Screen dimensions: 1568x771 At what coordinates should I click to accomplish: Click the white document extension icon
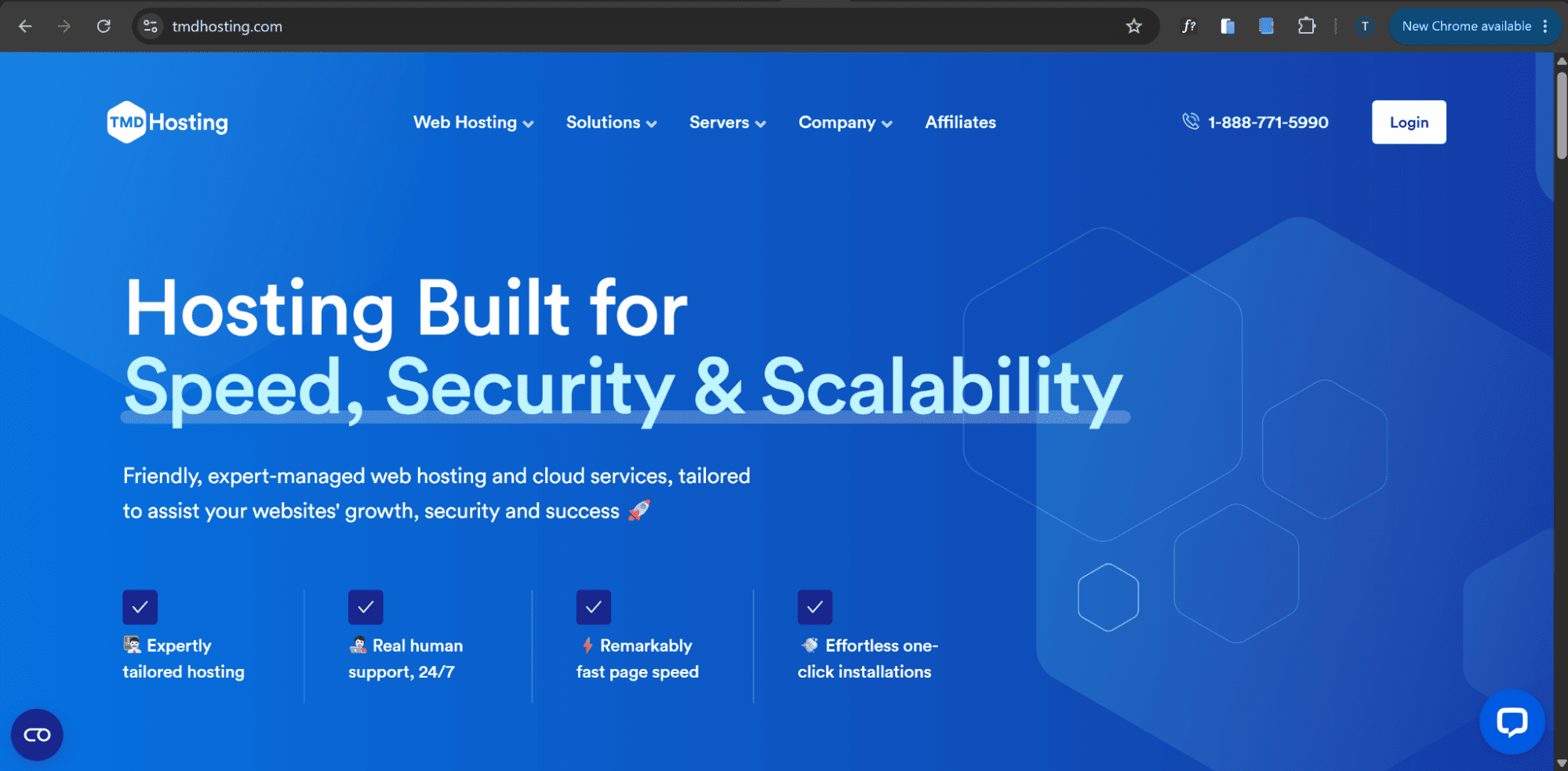pos(1228,26)
